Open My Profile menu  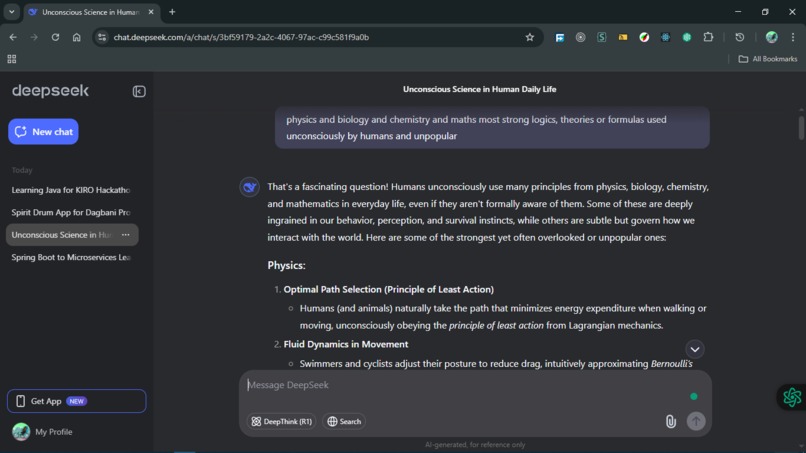point(42,432)
